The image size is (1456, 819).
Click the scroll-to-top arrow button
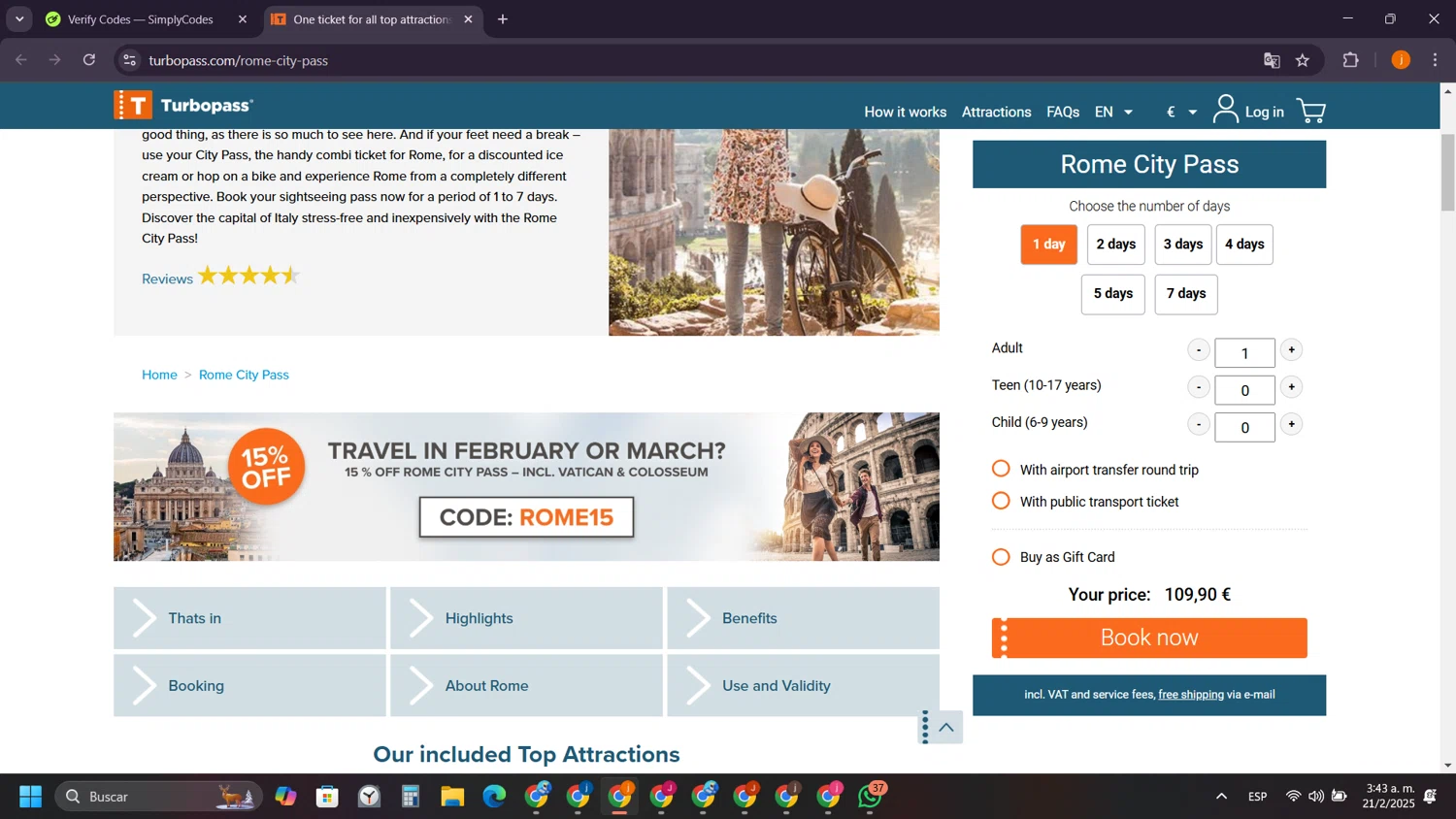coord(946,728)
